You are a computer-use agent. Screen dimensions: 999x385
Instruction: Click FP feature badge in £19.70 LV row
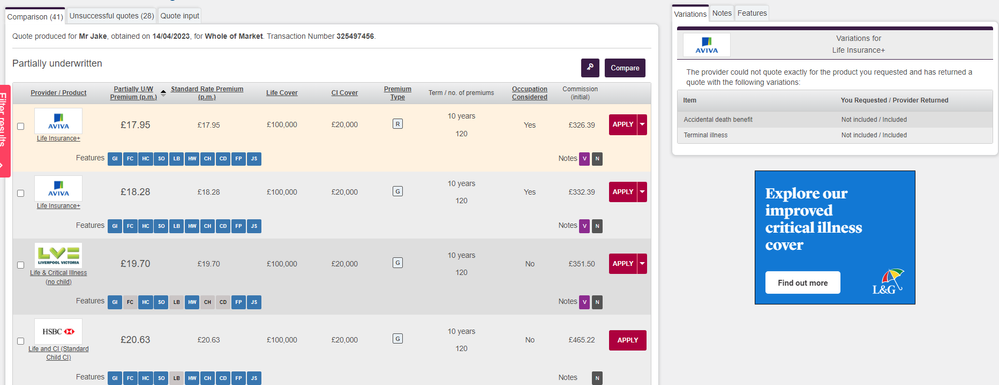coord(239,301)
